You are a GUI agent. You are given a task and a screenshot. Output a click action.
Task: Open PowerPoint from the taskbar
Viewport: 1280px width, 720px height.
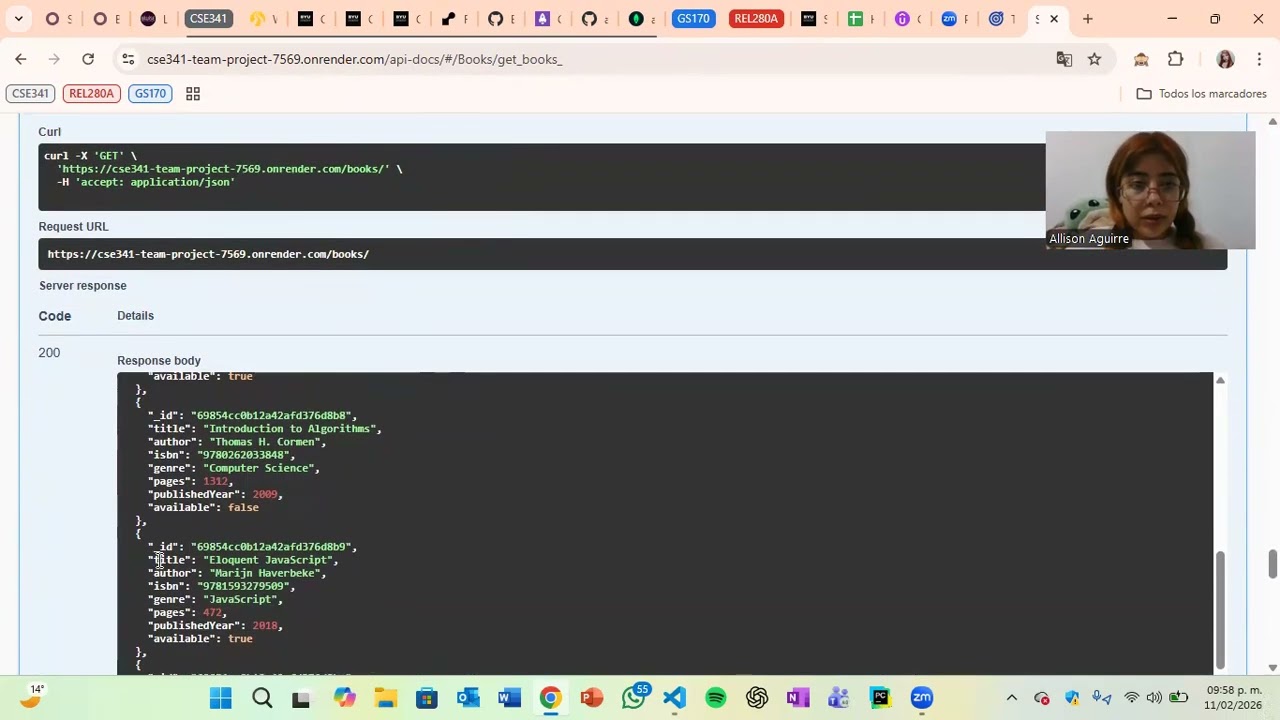592,698
